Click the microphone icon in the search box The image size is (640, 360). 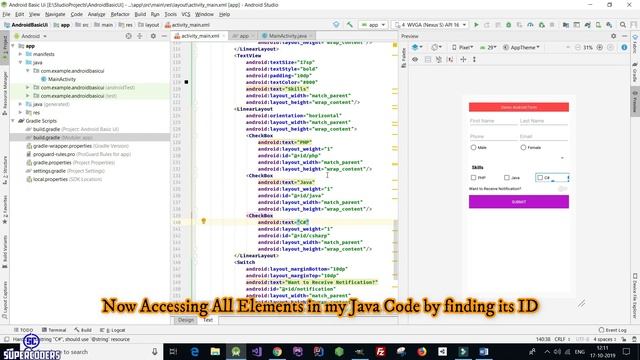pos(154,351)
